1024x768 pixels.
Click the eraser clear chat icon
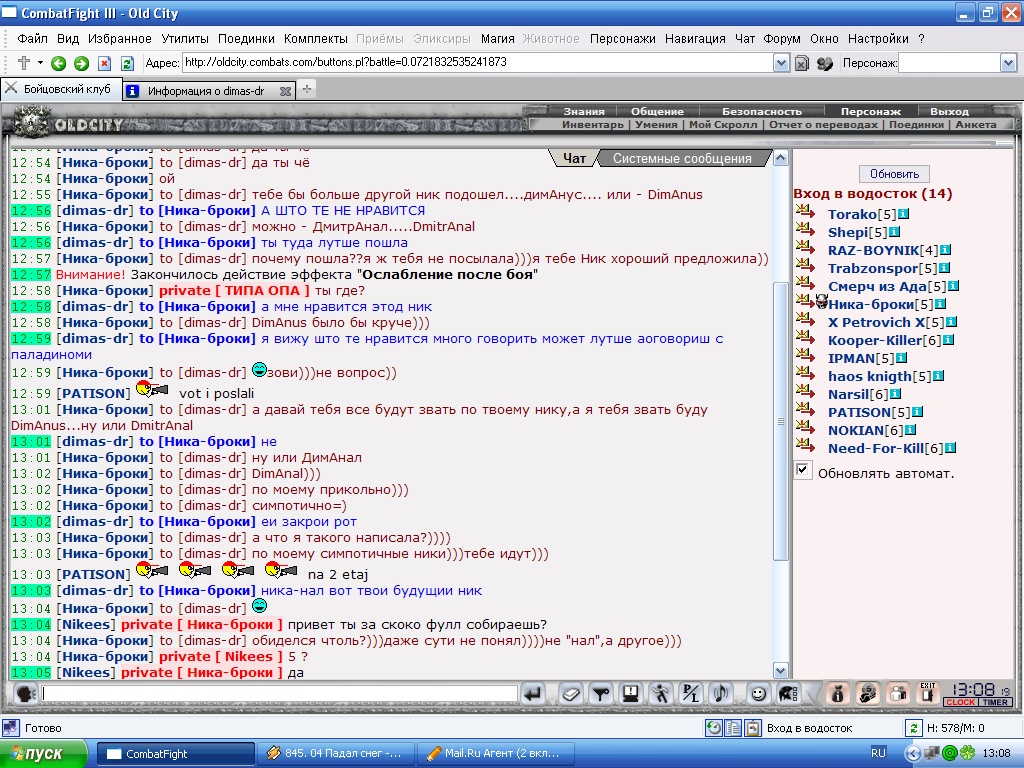coord(570,694)
